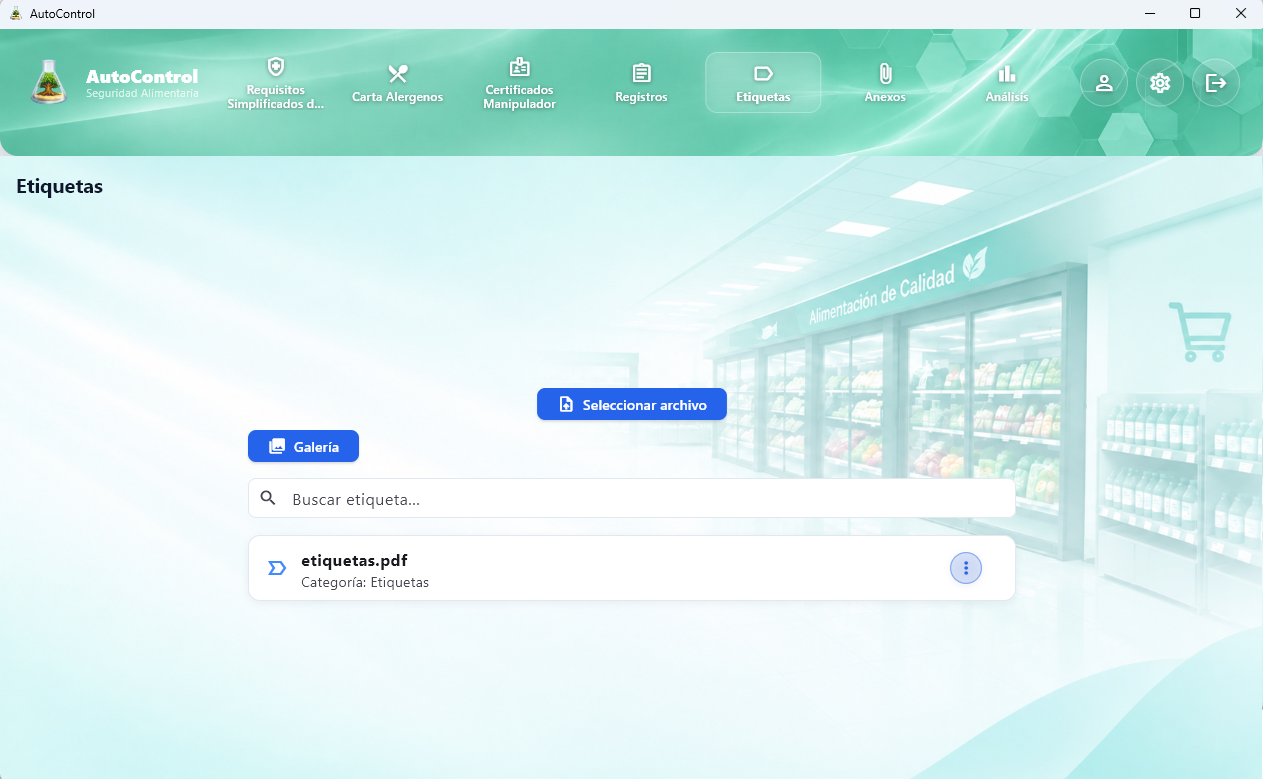The width and height of the screenshot is (1263, 779).
Task: Open user profile icon
Action: point(1104,83)
